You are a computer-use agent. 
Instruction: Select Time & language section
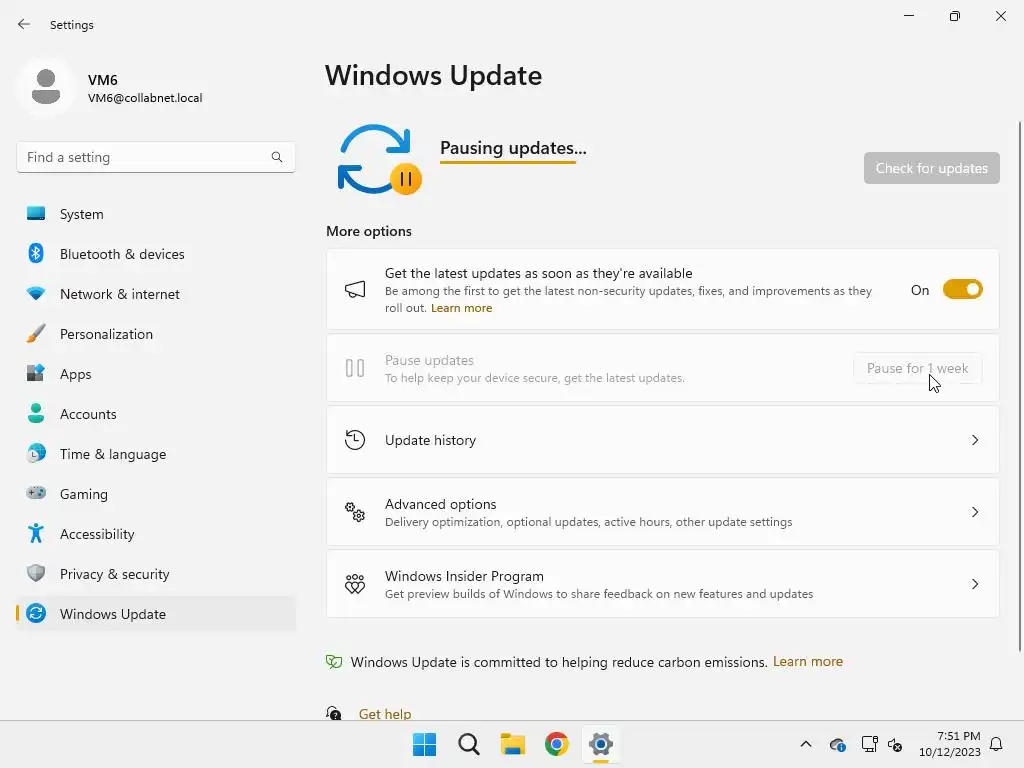click(x=155, y=453)
